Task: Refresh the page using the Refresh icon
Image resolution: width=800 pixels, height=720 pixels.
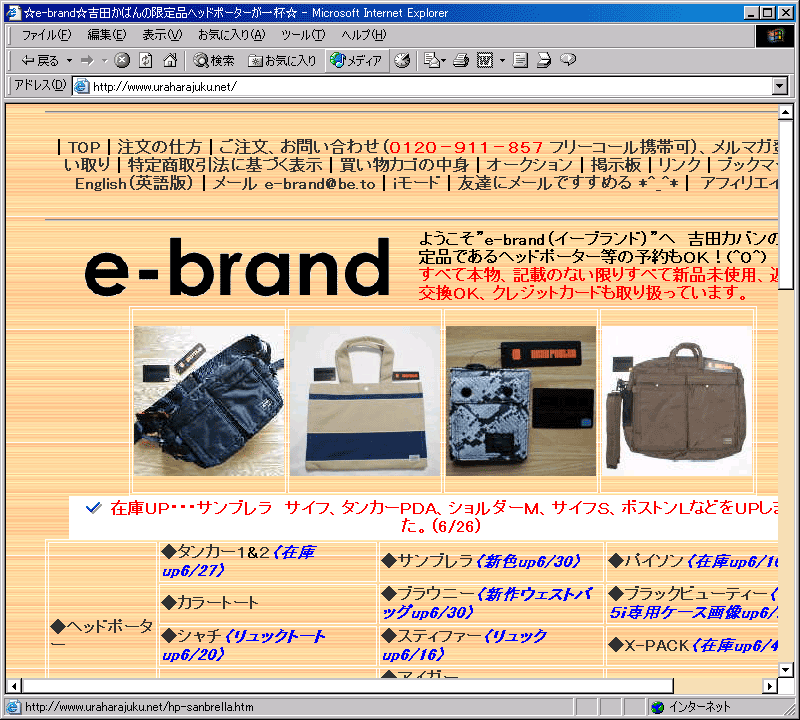Action: coord(145,61)
